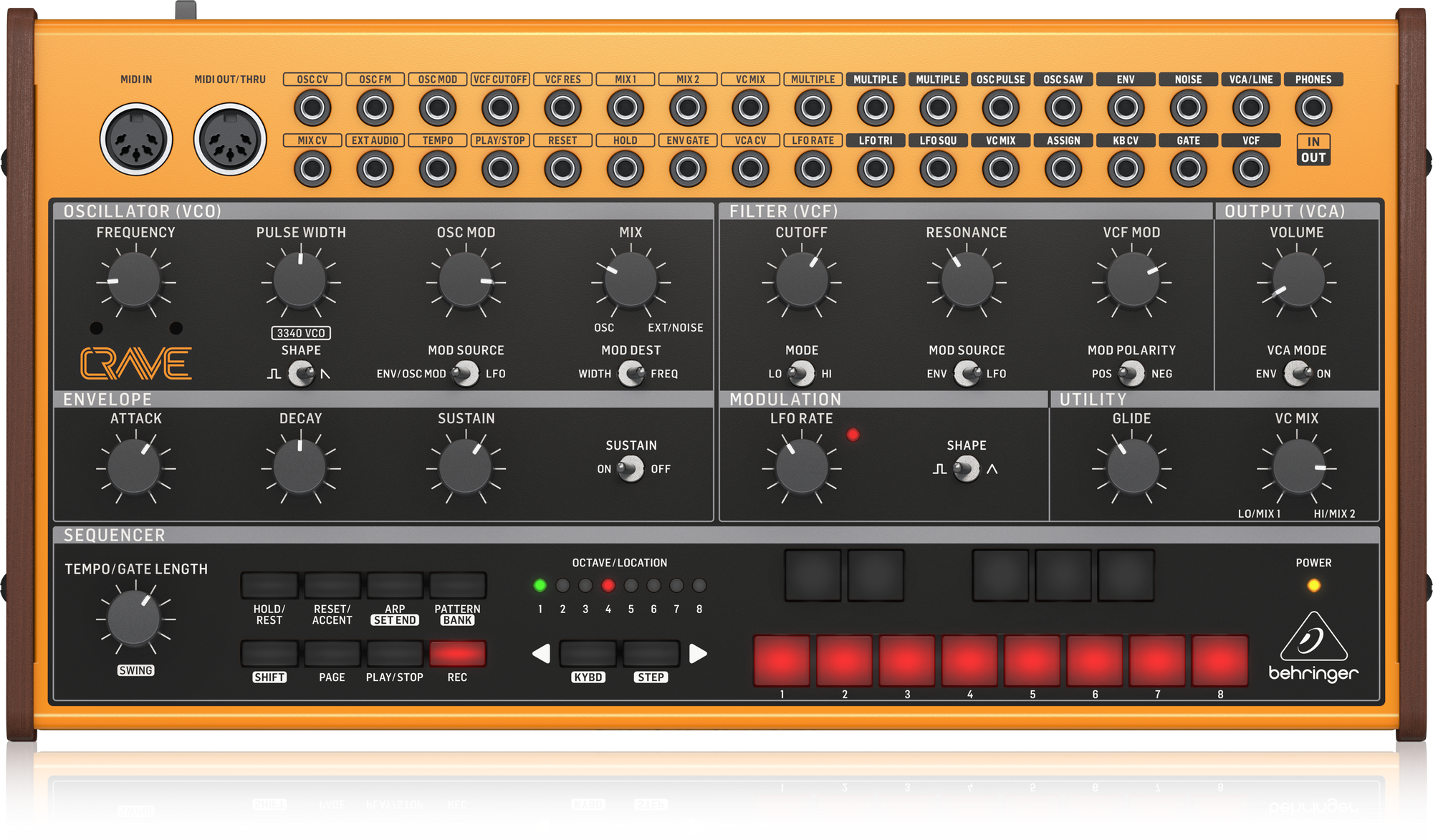
Task: Click the LFO TRI output jack
Action: click(876, 169)
